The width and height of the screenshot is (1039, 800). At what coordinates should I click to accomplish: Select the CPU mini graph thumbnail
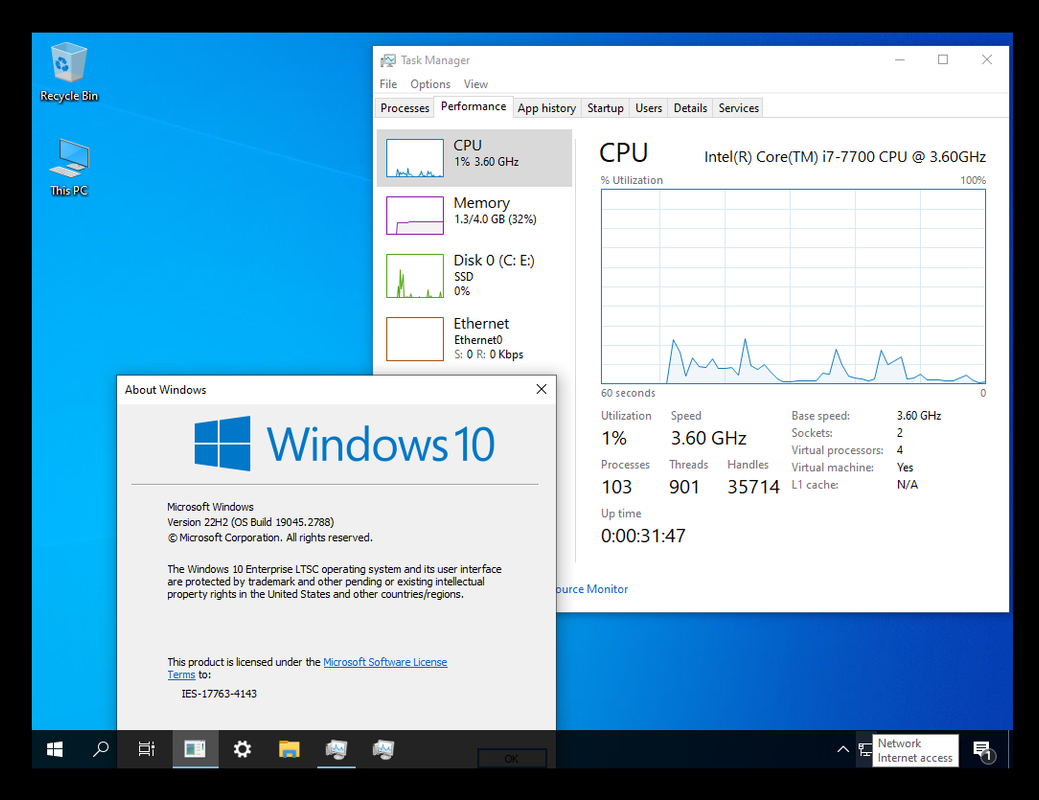(x=415, y=158)
